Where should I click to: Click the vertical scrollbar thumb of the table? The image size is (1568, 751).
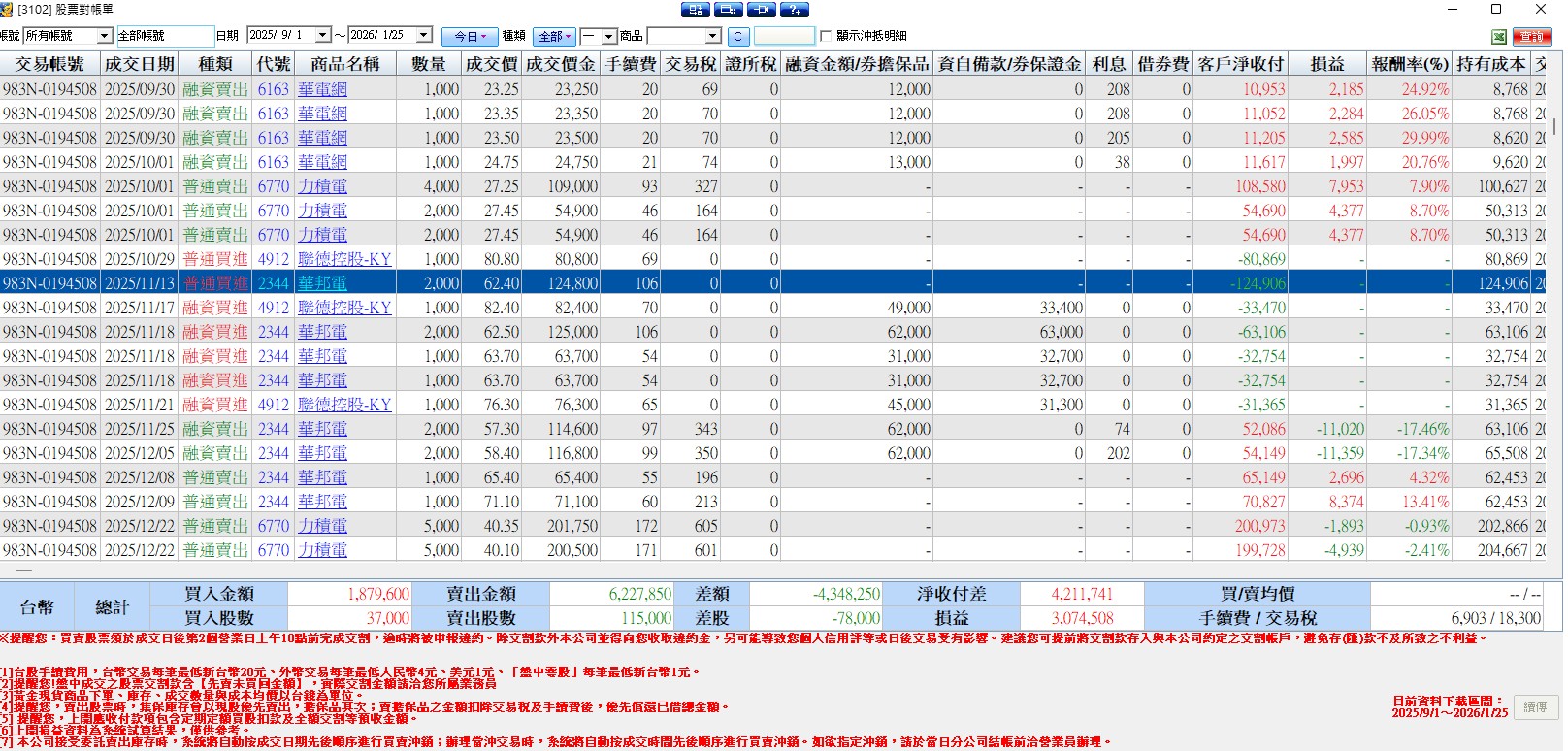1555,126
